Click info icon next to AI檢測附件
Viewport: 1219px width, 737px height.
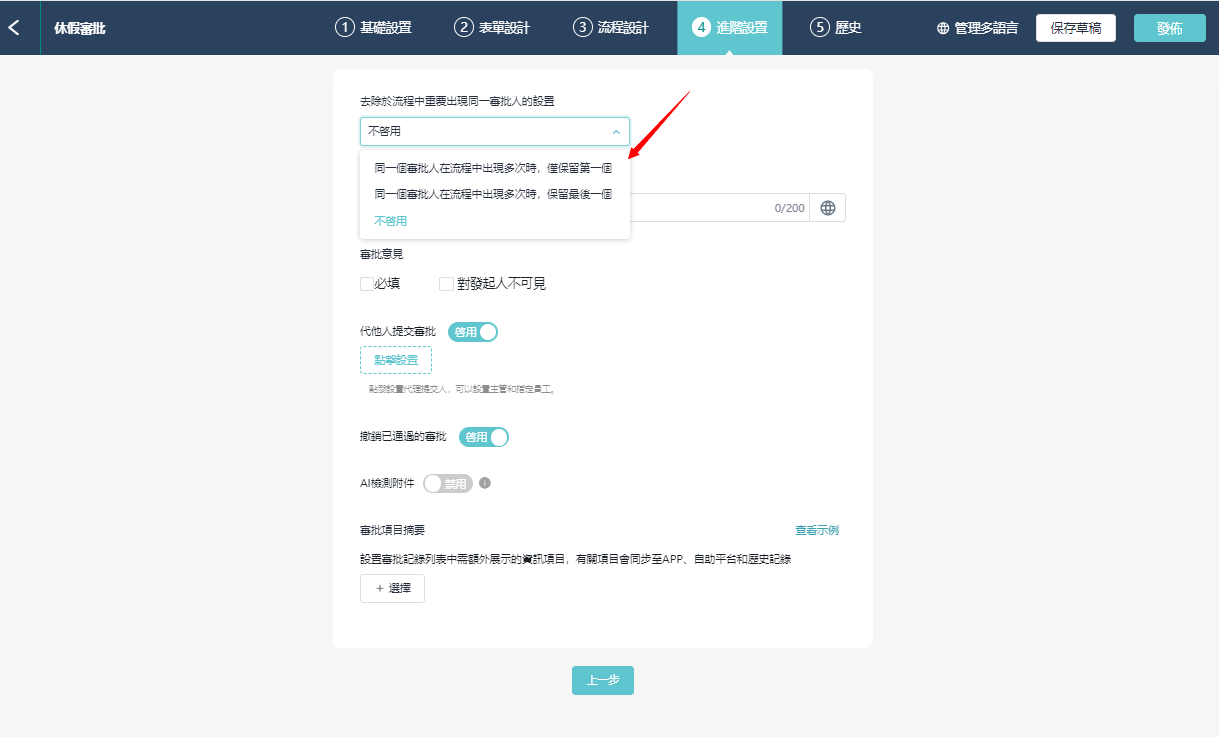tap(485, 483)
